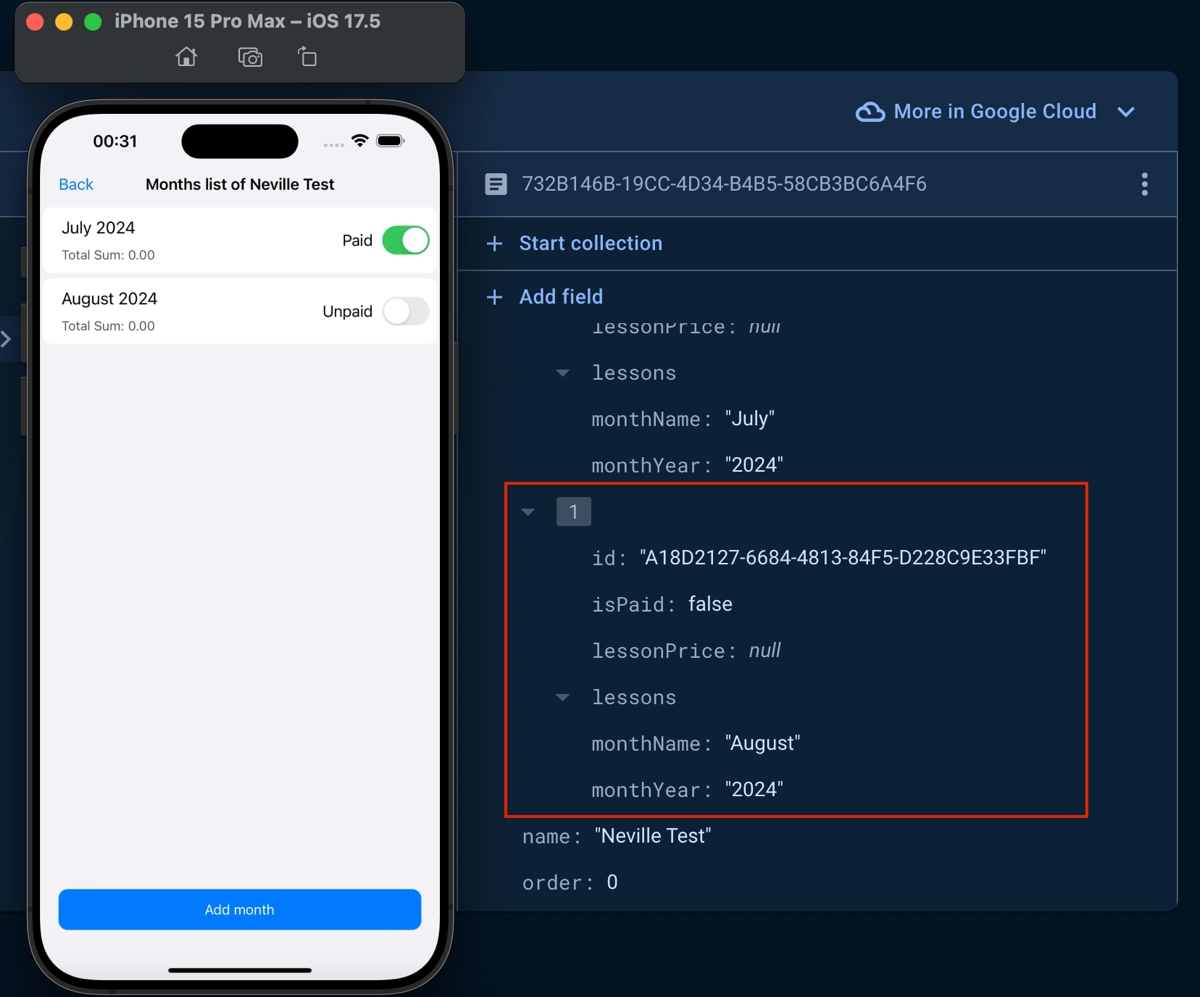
Task: Collapse the first lessons field
Action: tap(562, 372)
